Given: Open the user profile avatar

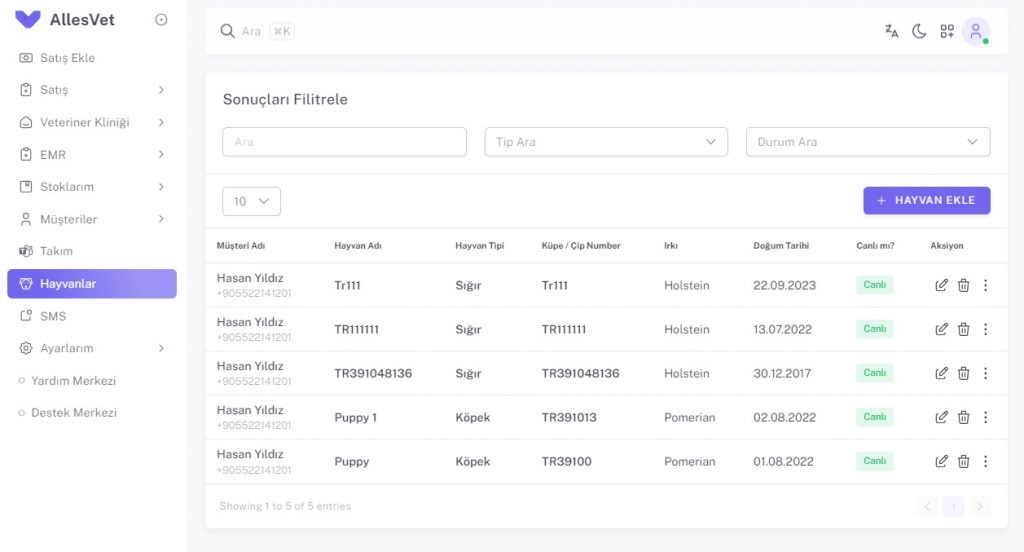Looking at the screenshot, I should (976, 31).
